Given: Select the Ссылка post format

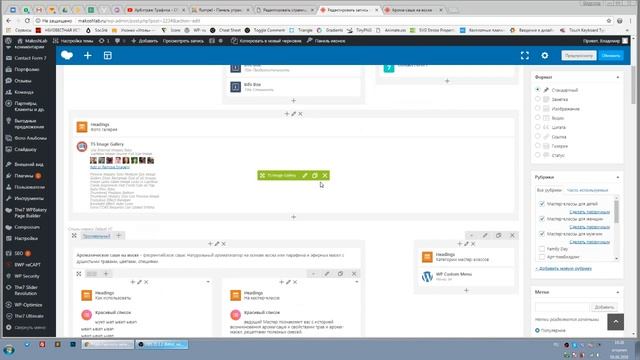Looking at the screenshot, I should pos(538,136).
